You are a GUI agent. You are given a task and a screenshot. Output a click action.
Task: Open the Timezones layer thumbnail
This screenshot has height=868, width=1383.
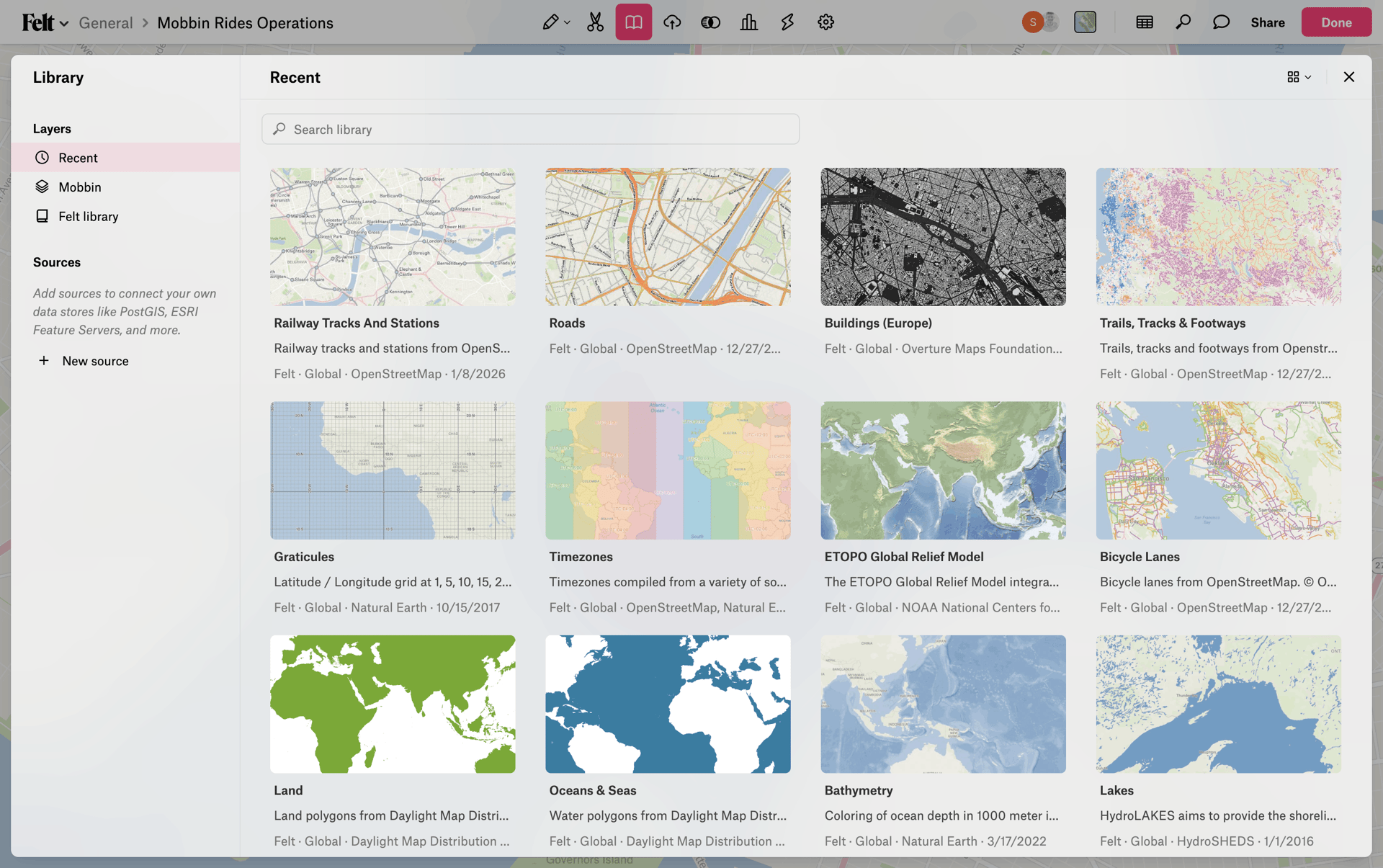click(668, 470)
